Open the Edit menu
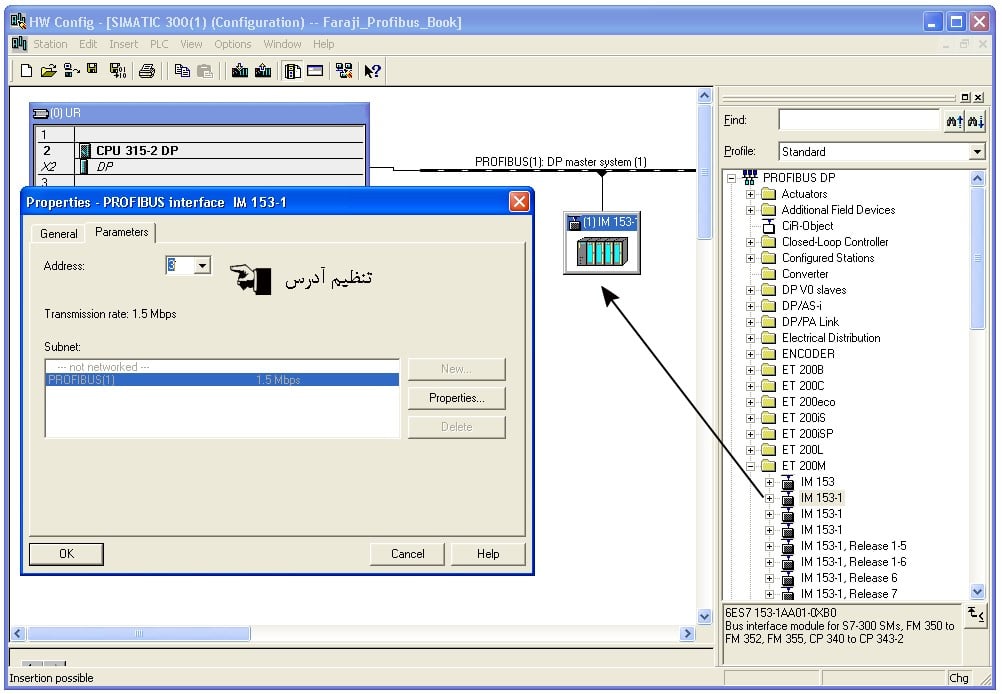 (88, 44)
